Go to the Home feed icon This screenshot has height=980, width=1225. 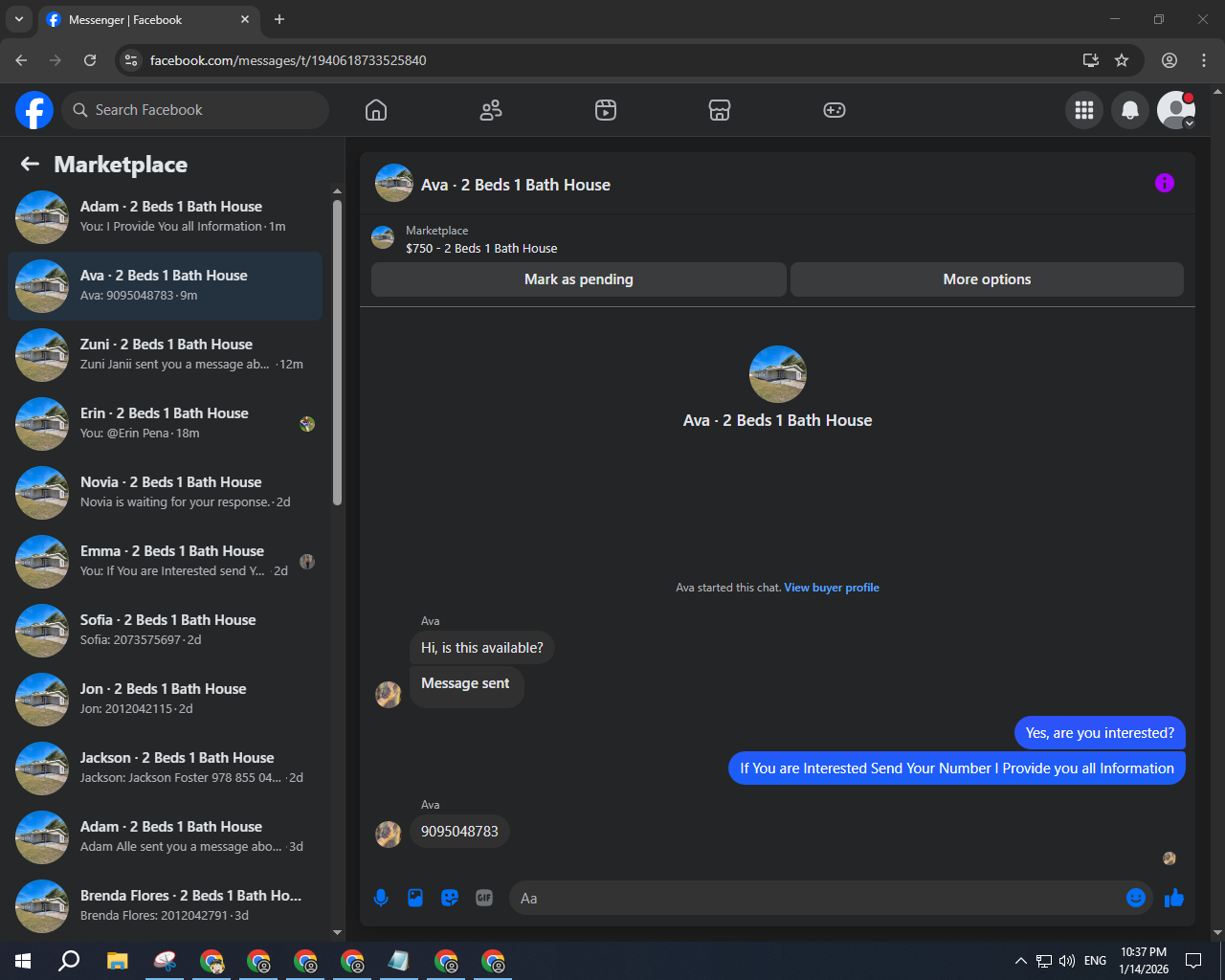pos(376,110)
